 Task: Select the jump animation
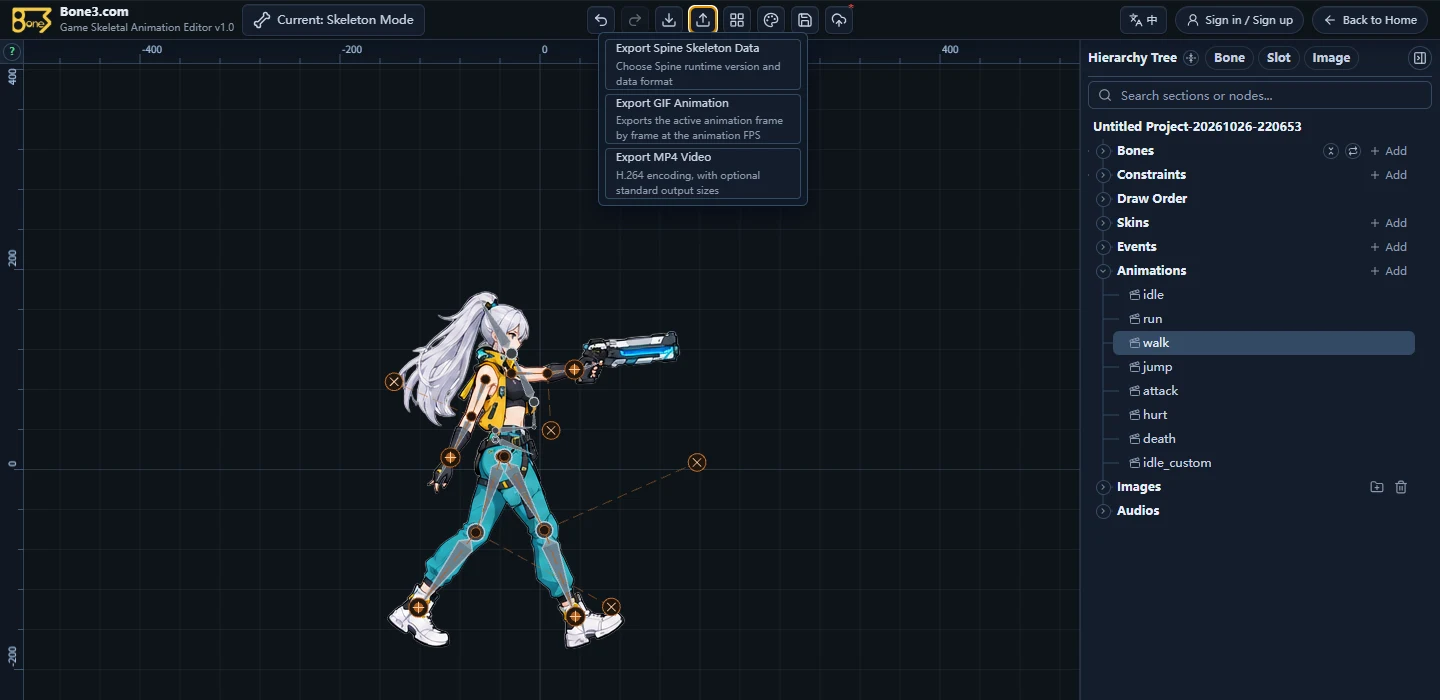(x=1264, y=367)
